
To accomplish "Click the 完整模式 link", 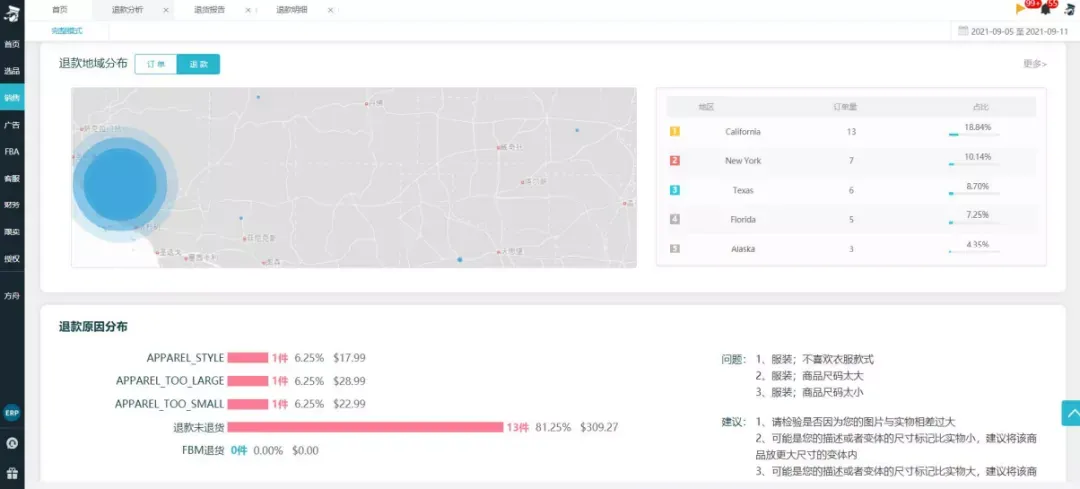I will (67, 31).
